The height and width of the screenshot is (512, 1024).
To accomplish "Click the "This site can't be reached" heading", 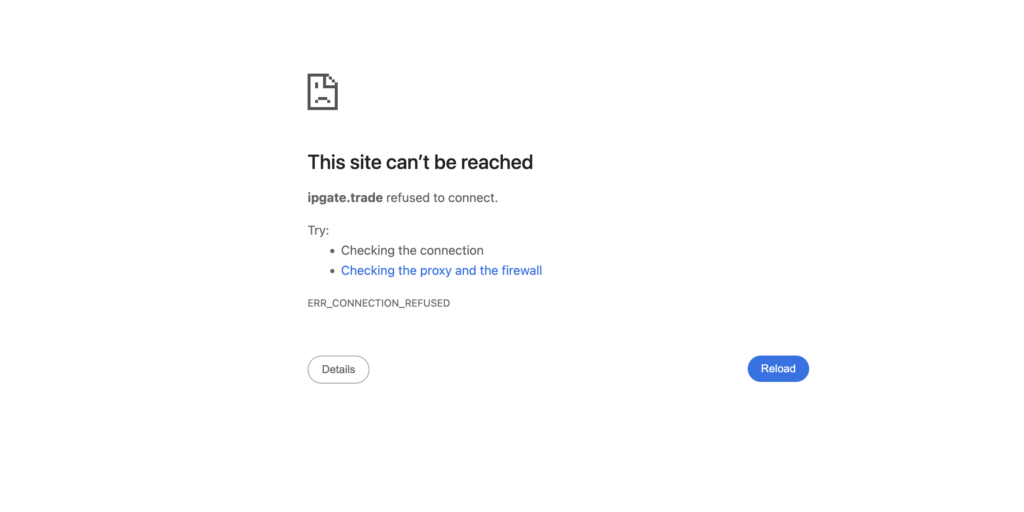I will tap(420, 162).
